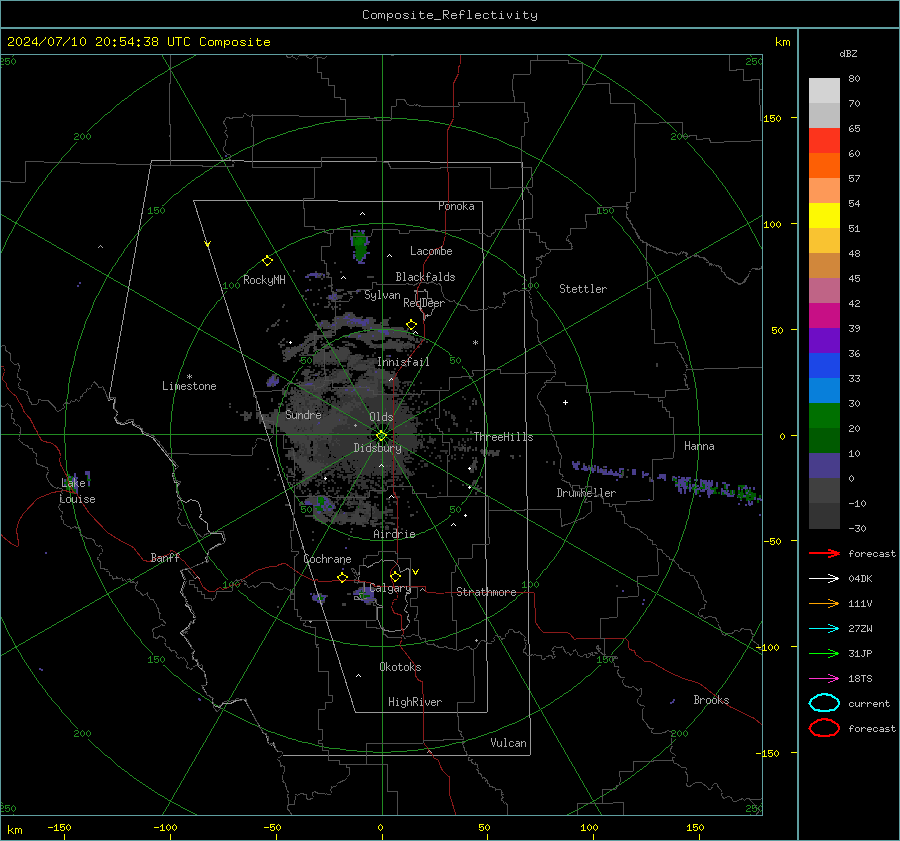The width and height of the screenshot is (900, 841).
Task: Click the Ponoka city label
Action: (456, 206)
